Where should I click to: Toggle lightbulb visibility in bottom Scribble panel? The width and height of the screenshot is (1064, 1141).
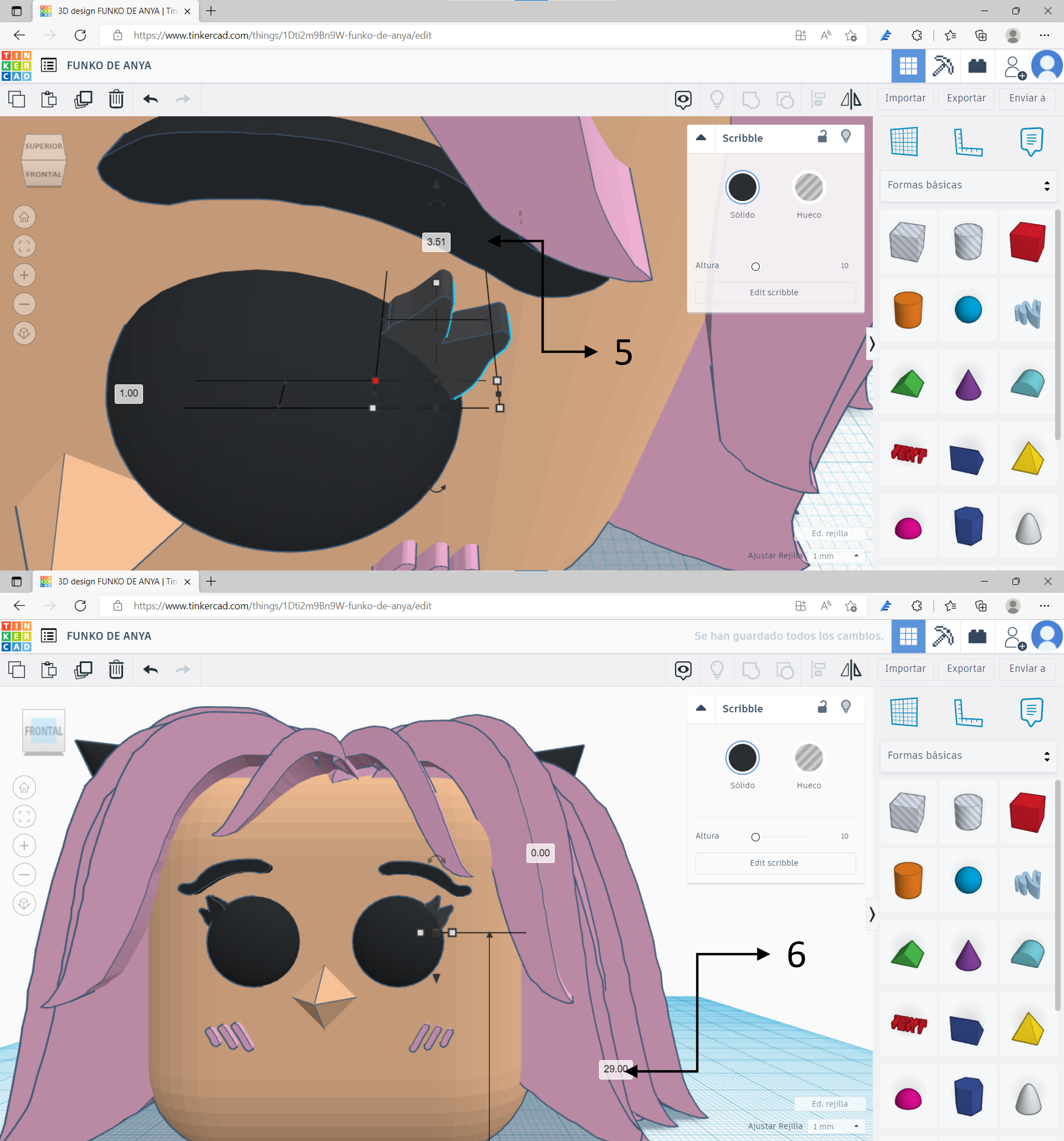(845, 707)
